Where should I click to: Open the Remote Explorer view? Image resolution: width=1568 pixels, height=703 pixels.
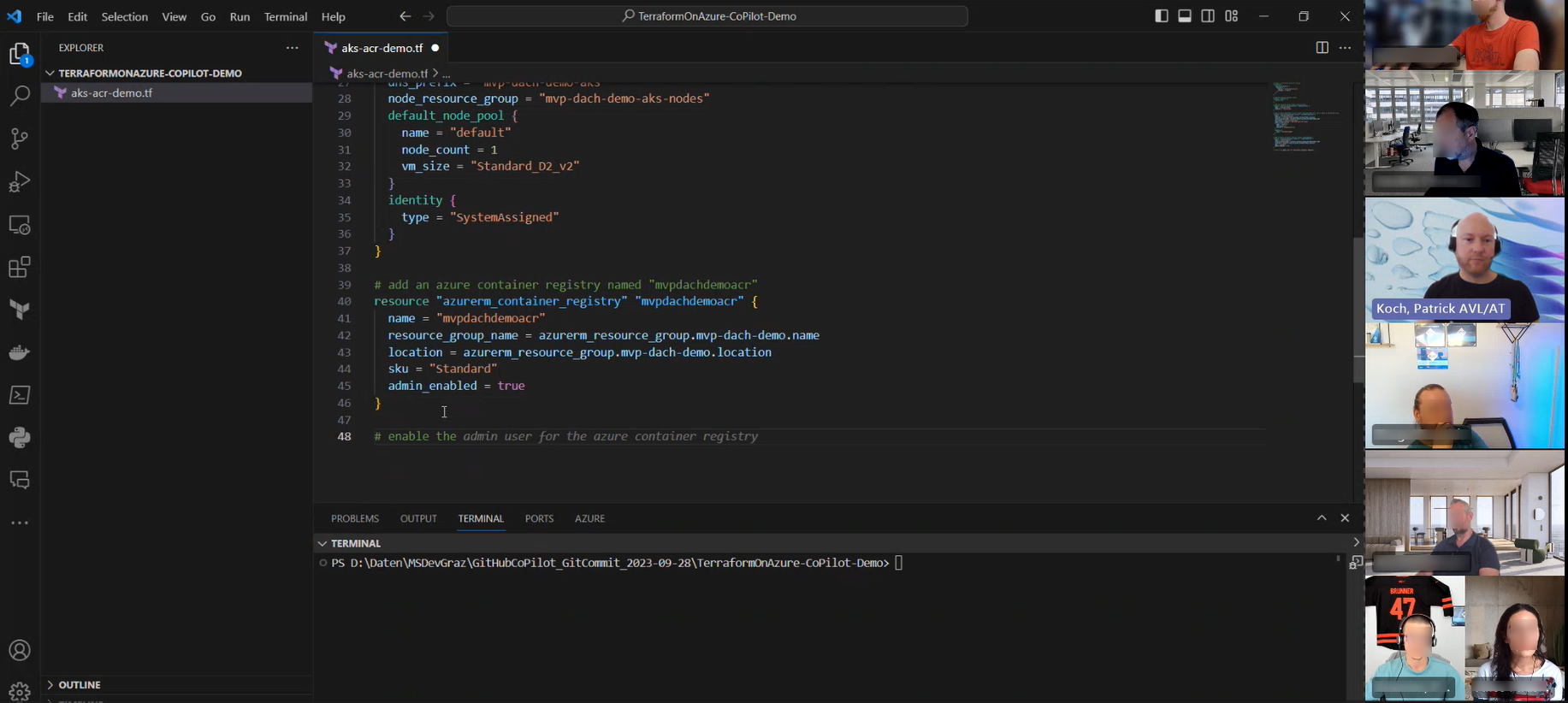click(20, 225)
